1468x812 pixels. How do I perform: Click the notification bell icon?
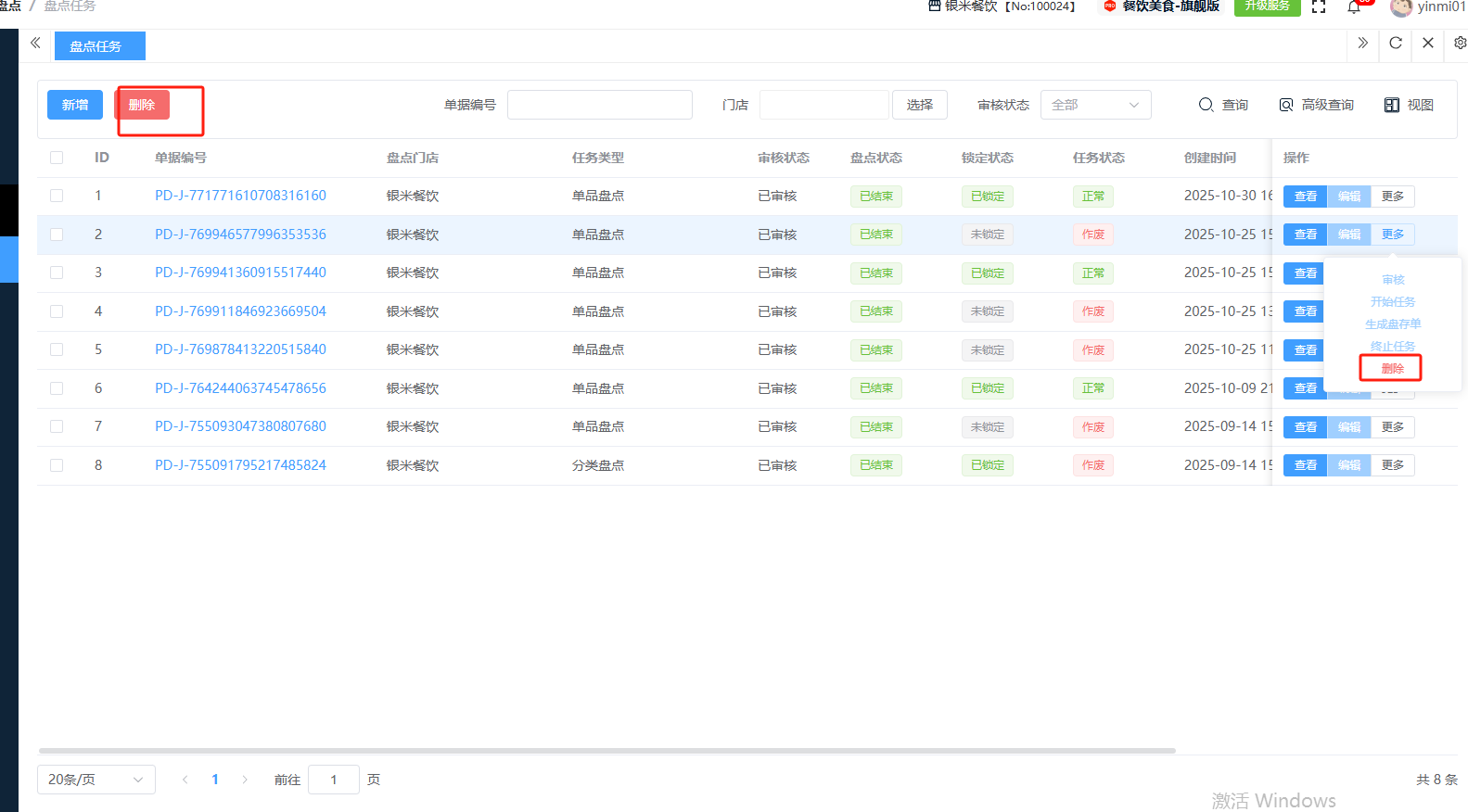(x=1354, y=7)
